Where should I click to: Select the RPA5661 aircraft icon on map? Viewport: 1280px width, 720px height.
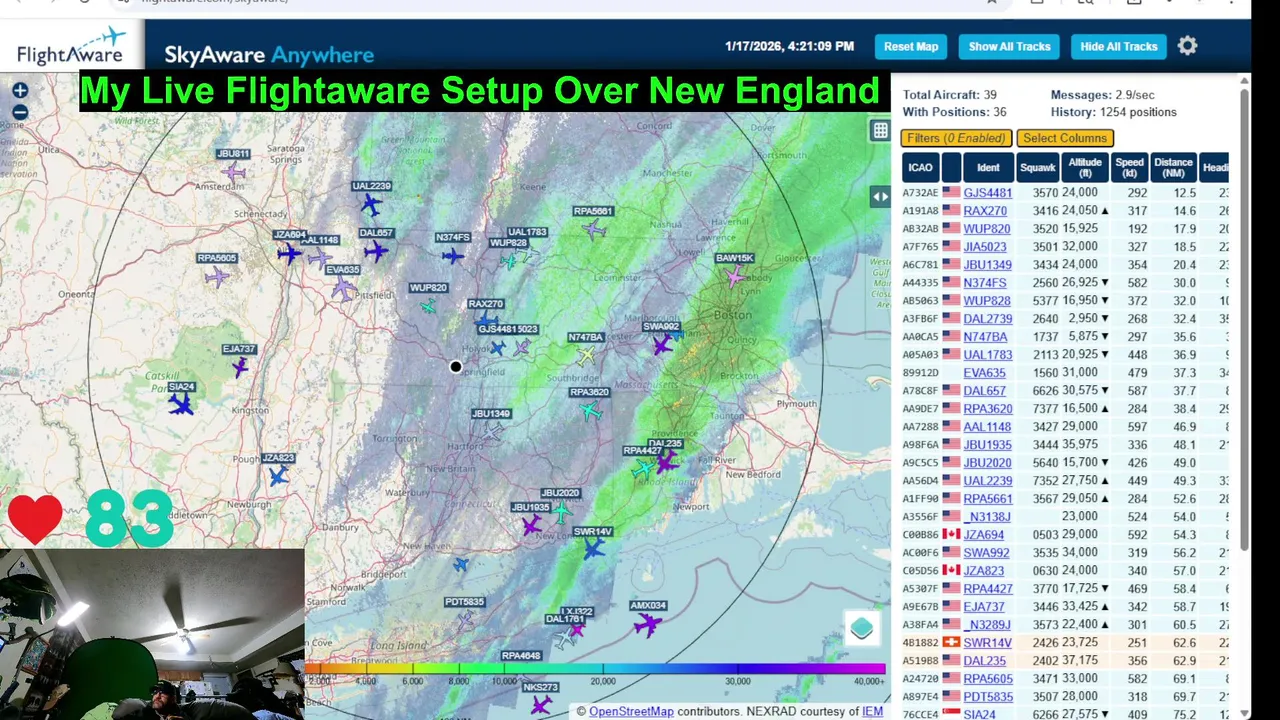[595, 230]
